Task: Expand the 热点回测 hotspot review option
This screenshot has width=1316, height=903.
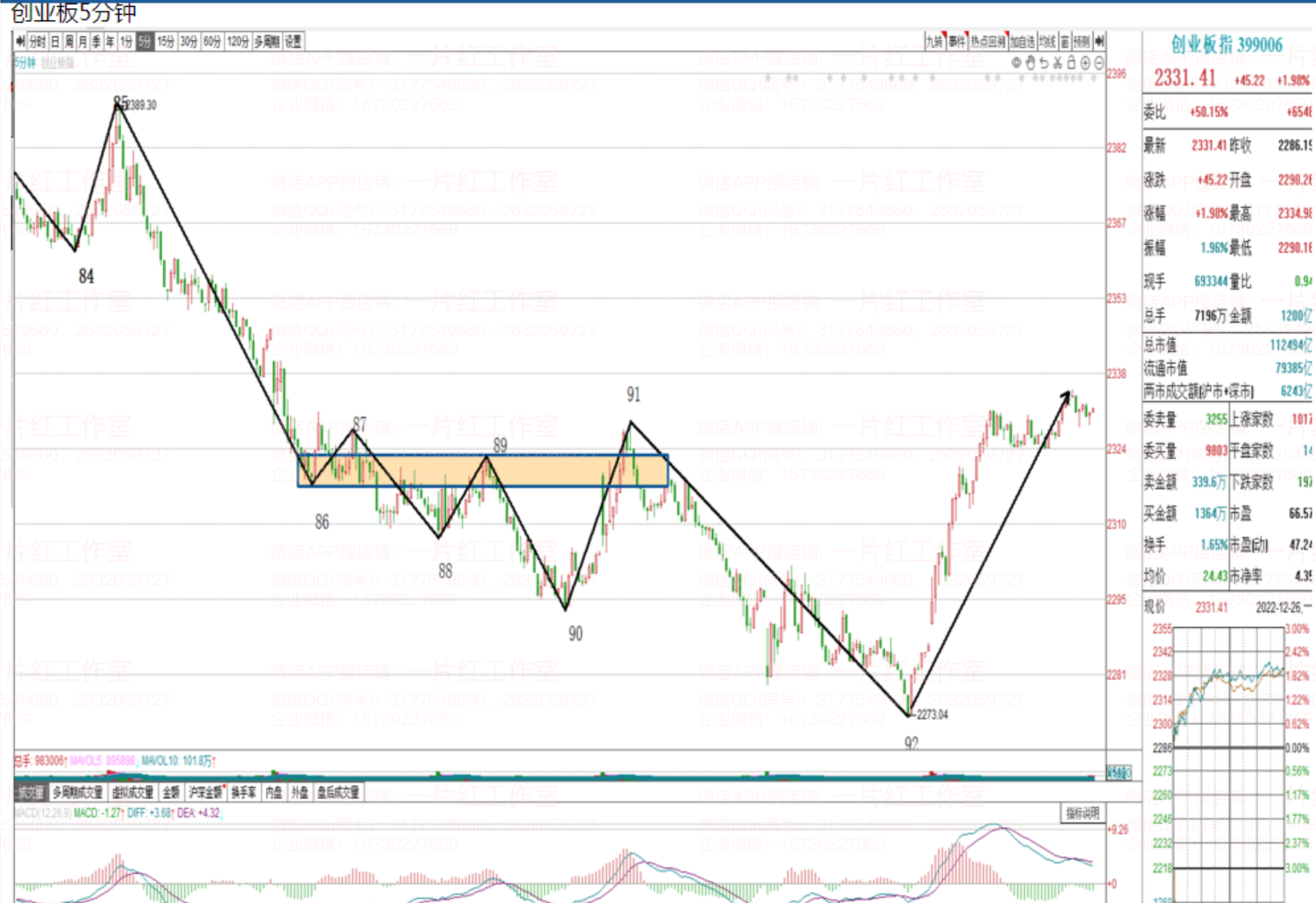Action: click(988, 41)
